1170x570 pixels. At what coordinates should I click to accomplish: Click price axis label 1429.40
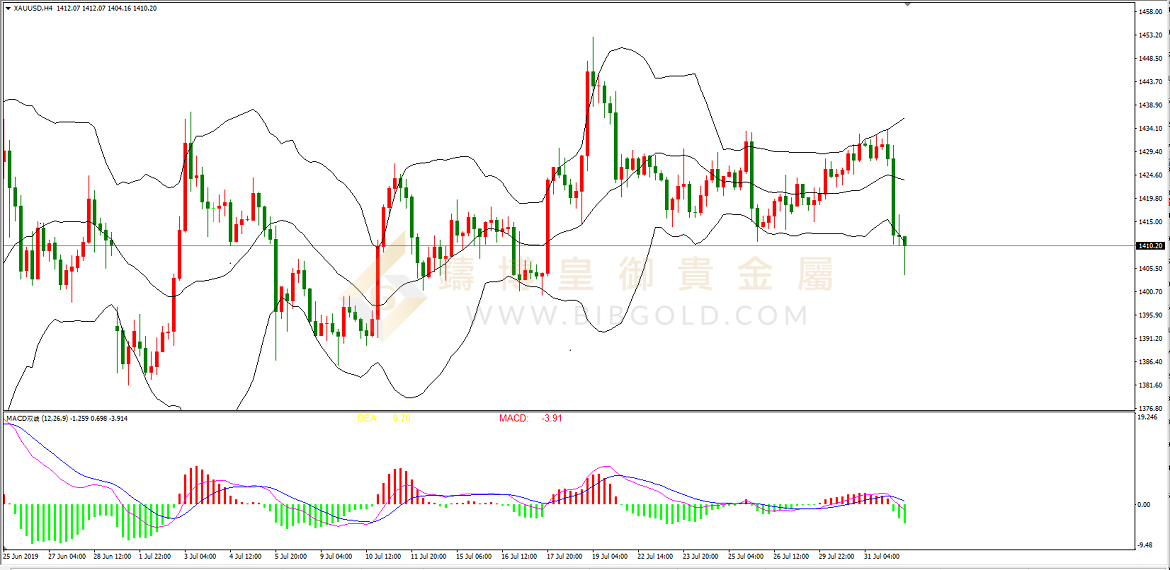coord(1150,152)
